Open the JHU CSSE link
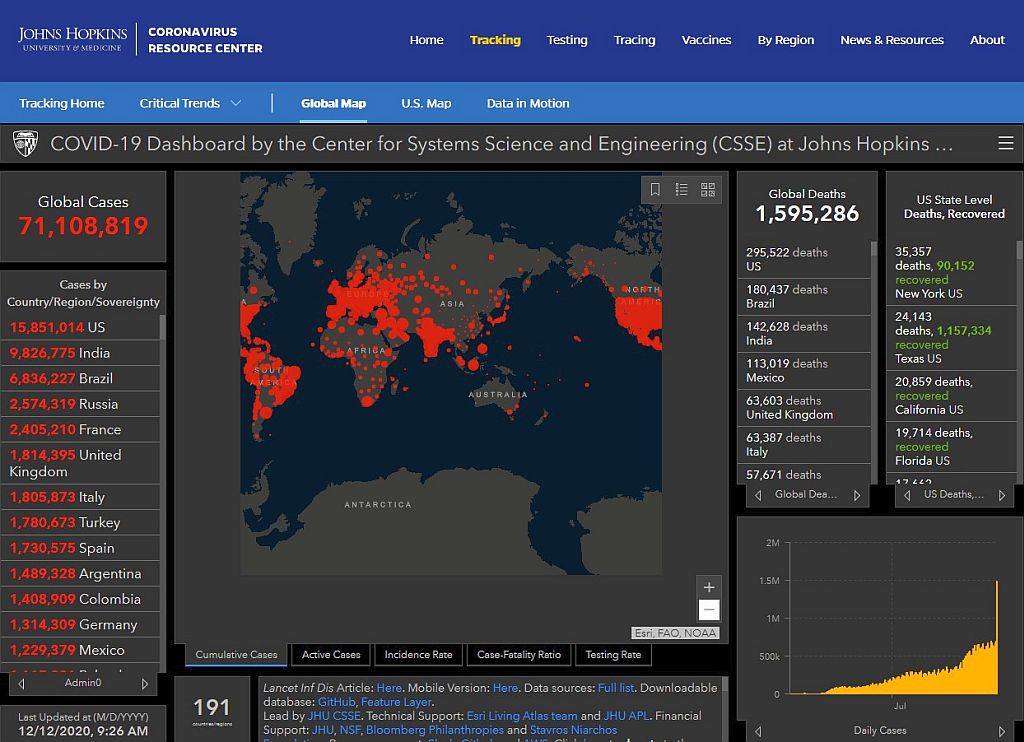The width and height of the screenshot is (1024, 742). 334,716
